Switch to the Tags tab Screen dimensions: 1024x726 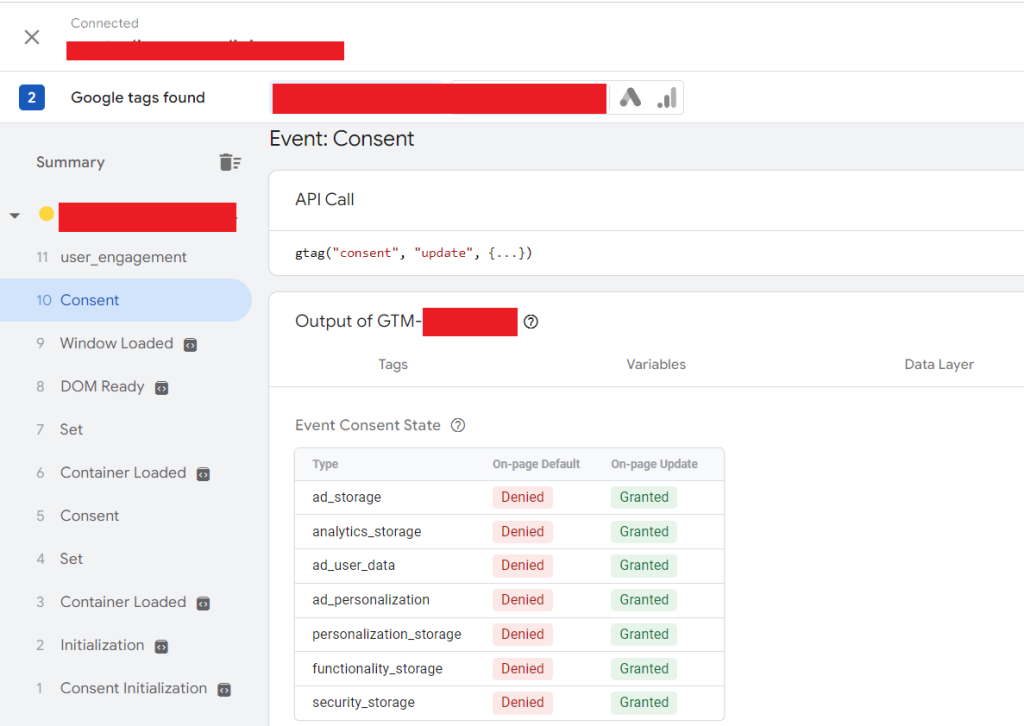click(x=393, y=364)
